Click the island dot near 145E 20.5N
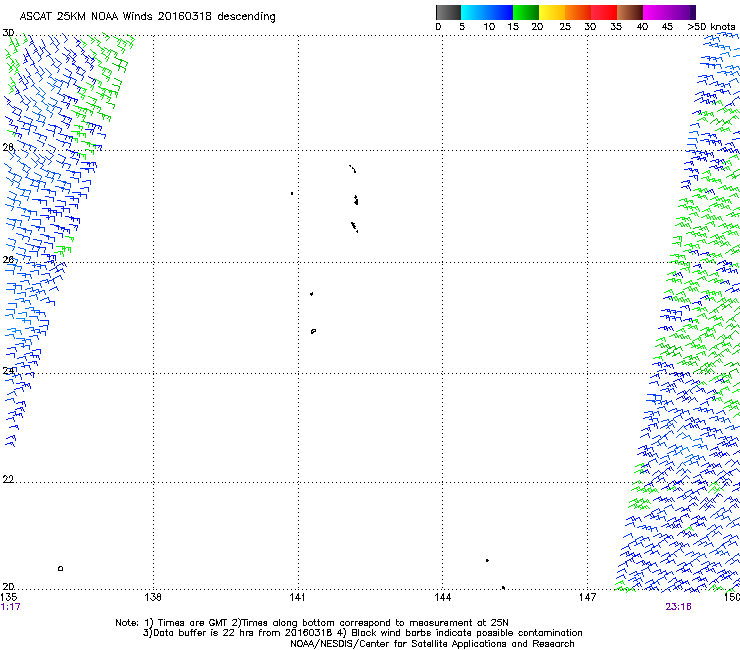The width and height of the screenshot is (740, 650). tap(487, 560)
